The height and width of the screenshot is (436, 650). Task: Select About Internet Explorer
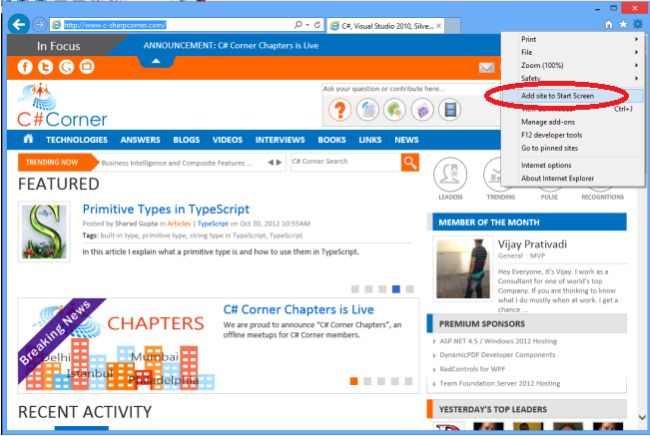tap(573, 178)
